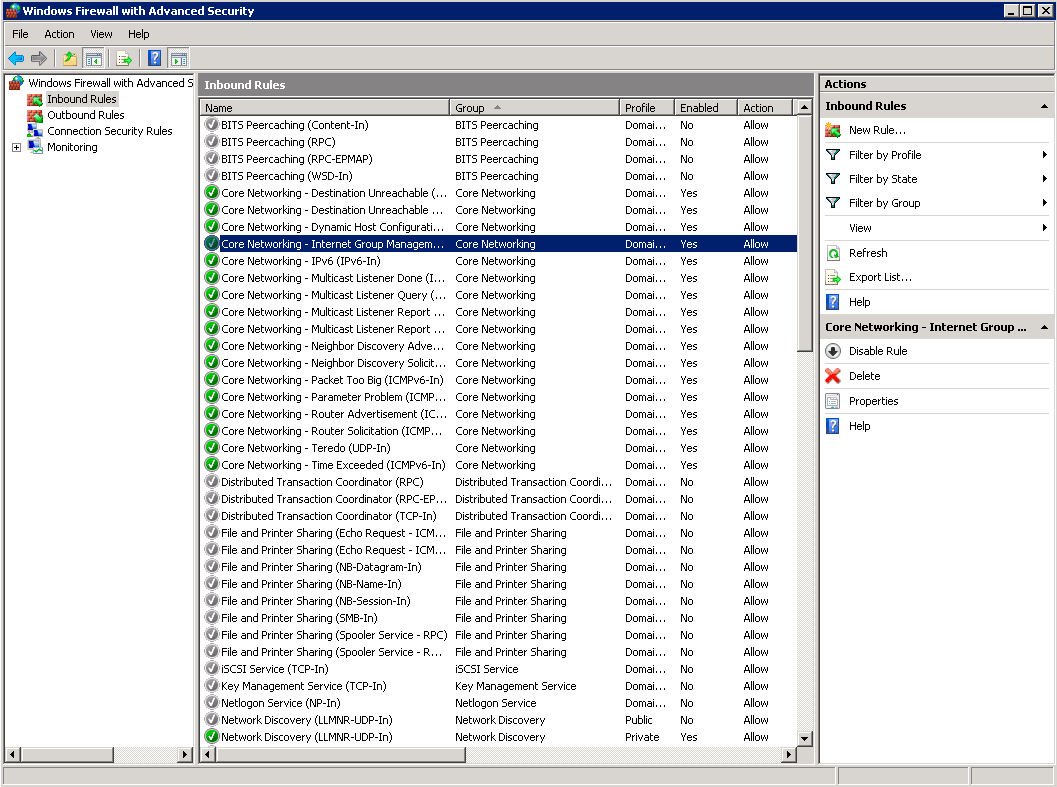Open the File menu
Viewport: 1057px width, 787px height.
tap(20, 34)
